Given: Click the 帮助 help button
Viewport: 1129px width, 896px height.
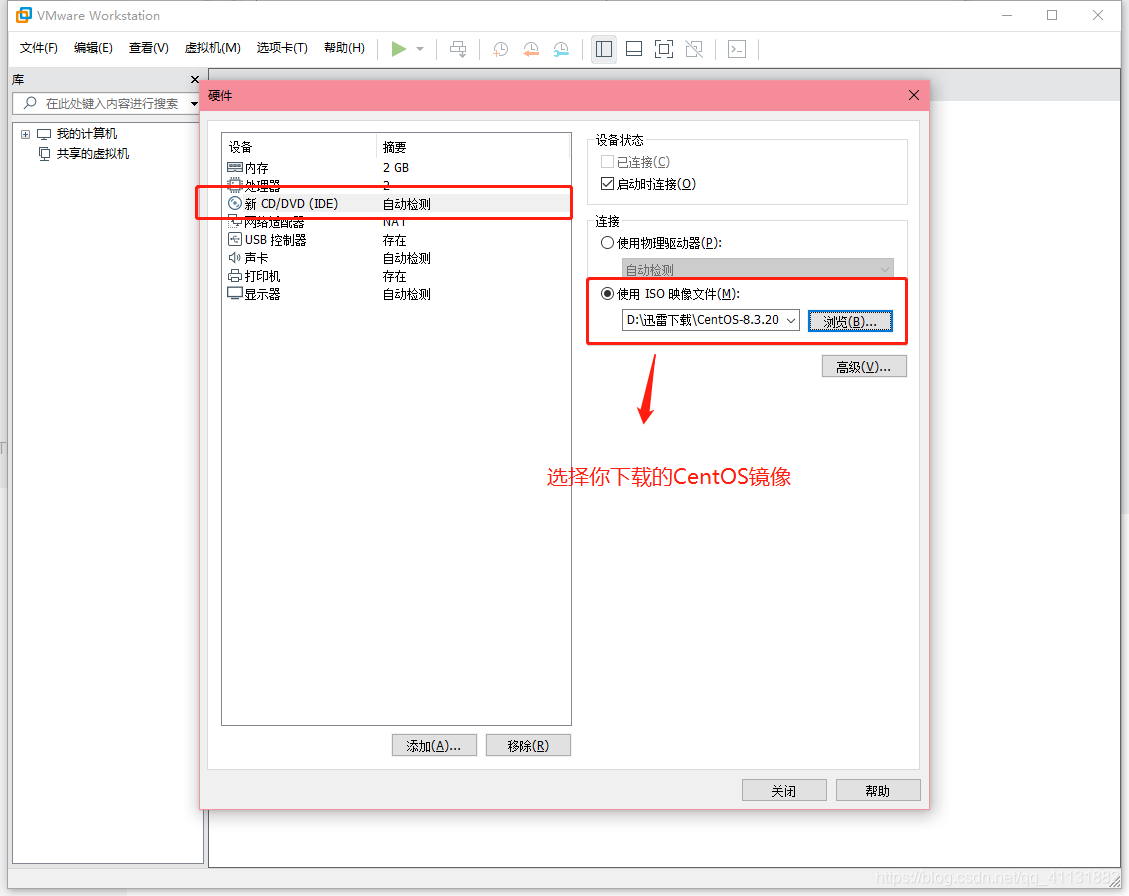Looking at the screenshot, I should pos(878,790).
